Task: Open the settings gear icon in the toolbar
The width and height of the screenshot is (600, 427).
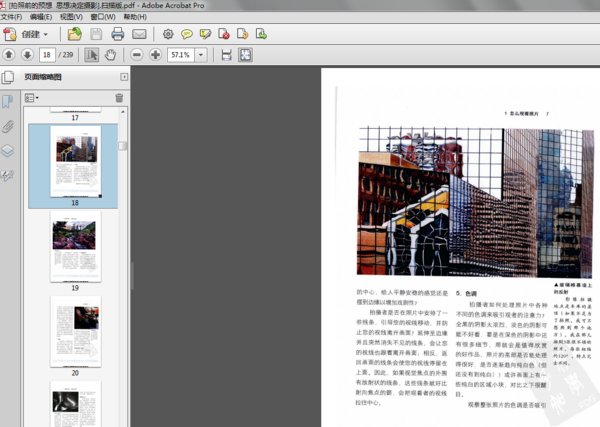Action: 168,34
